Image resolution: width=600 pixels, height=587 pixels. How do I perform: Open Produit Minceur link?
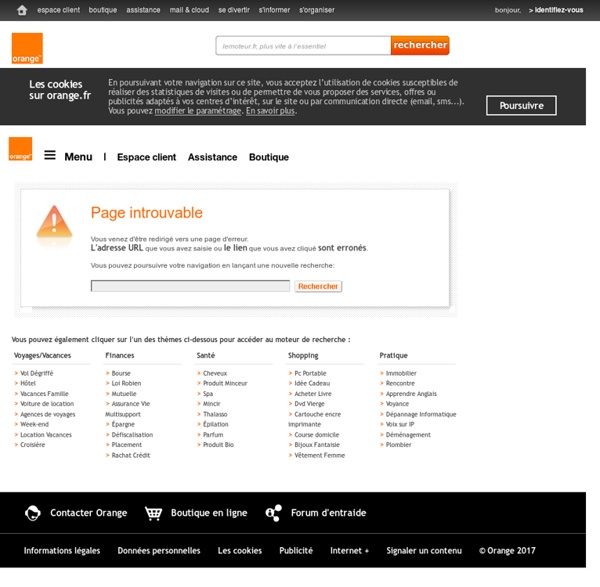[x=225, y=383]
